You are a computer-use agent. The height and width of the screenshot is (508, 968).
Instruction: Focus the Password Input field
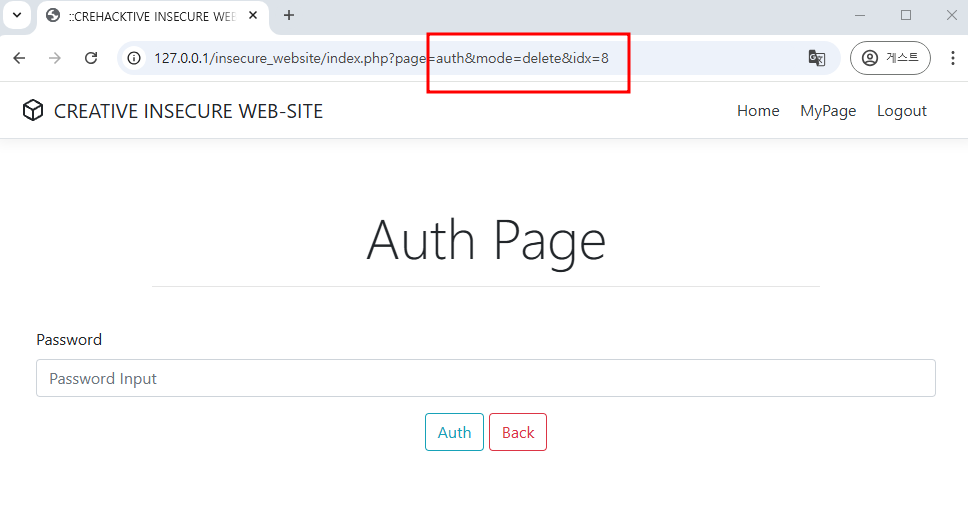point(486,378)
